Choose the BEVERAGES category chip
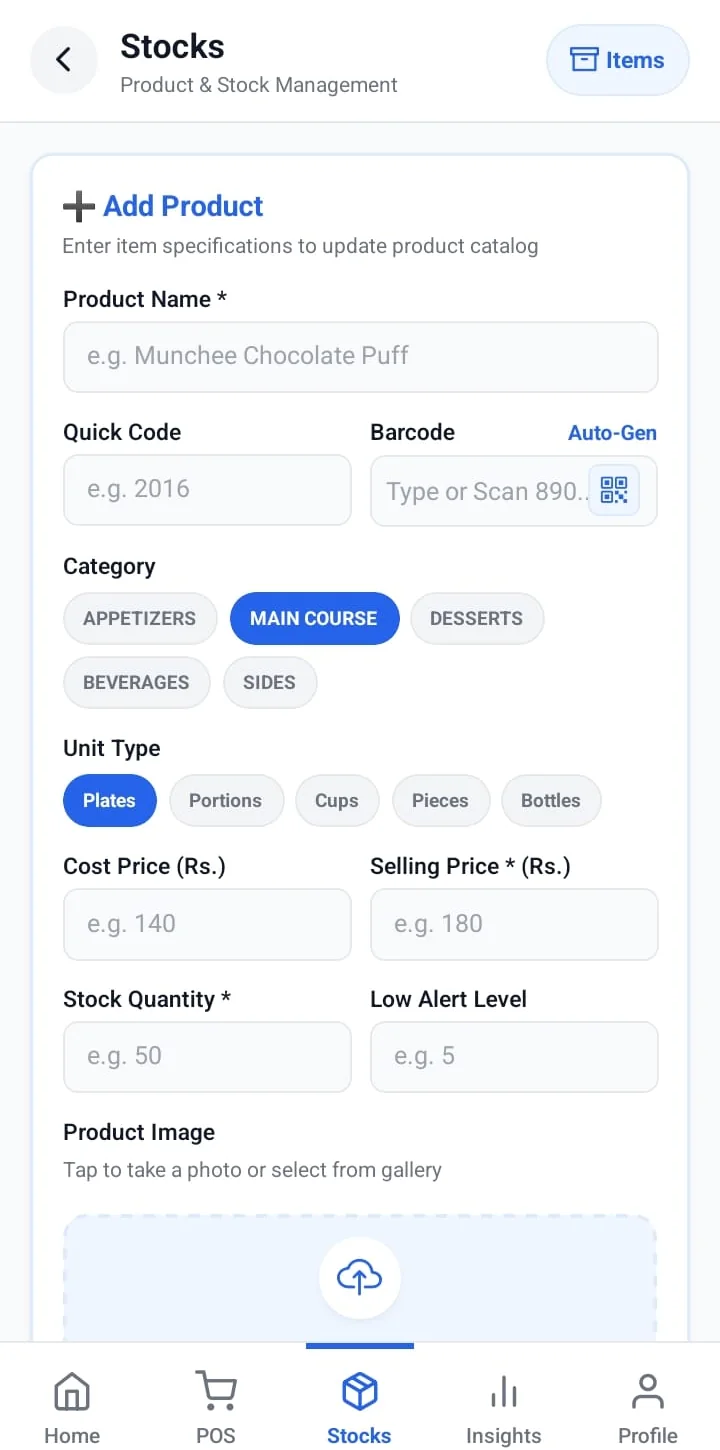 (x=137, y=682)
